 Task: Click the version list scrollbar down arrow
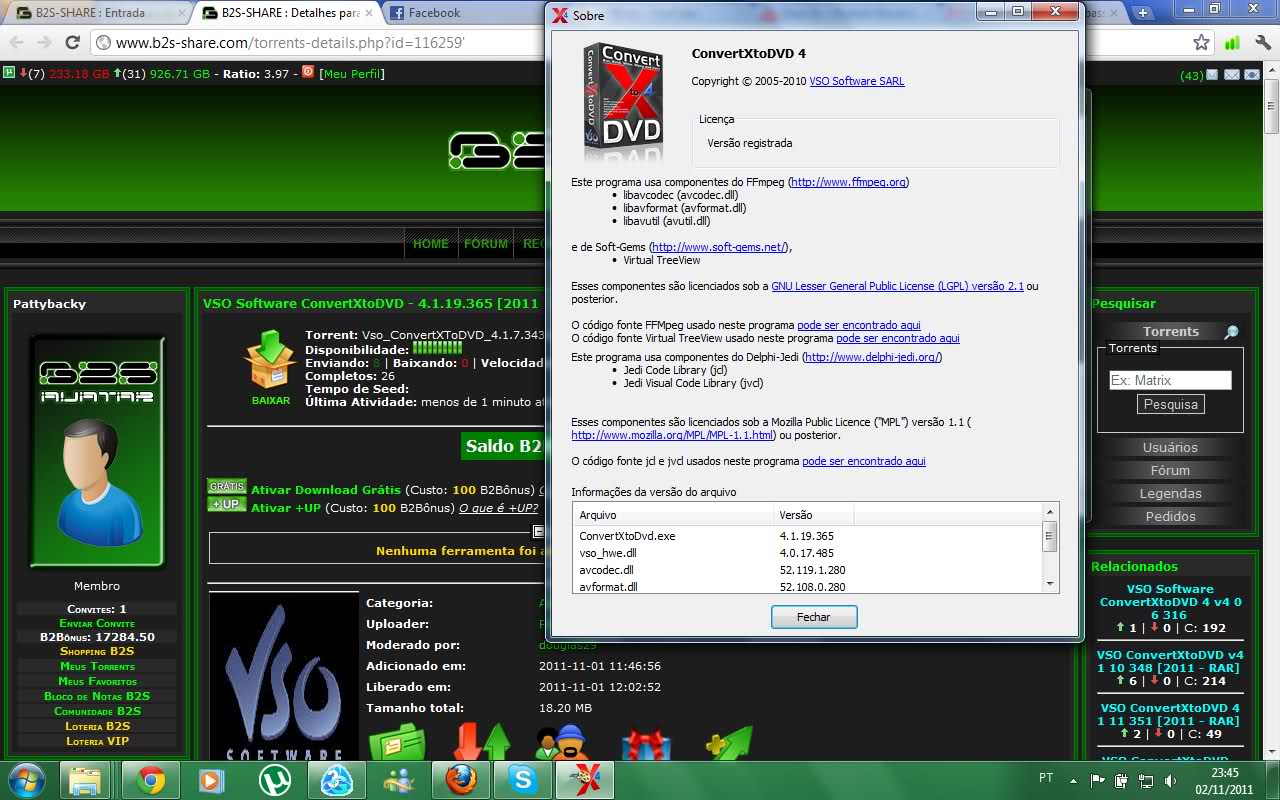[x=1049, y=583]
